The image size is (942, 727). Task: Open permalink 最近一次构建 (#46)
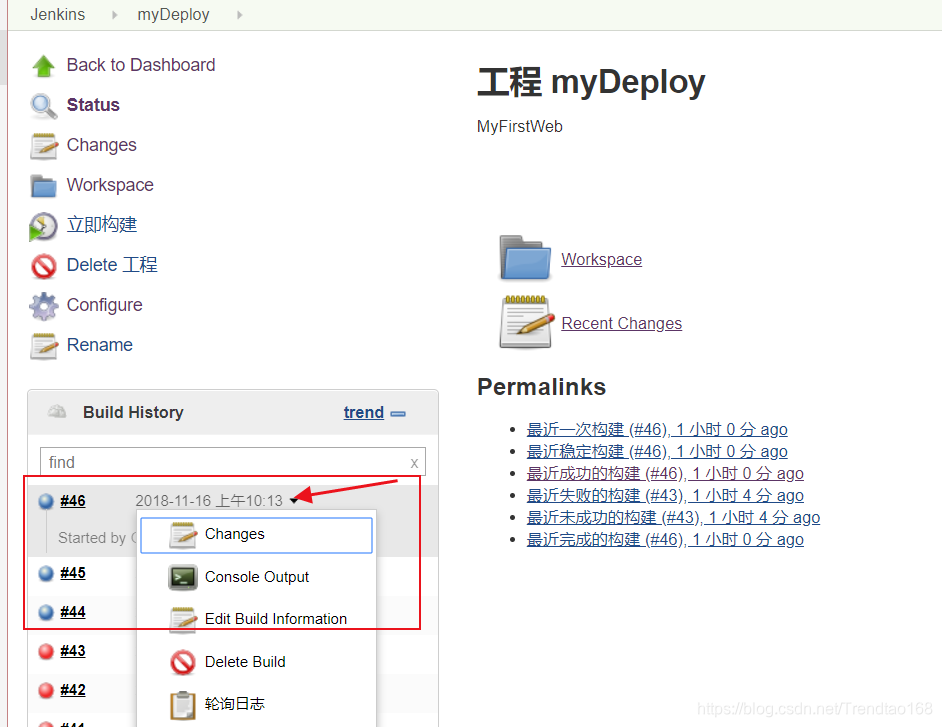[657, 430]
